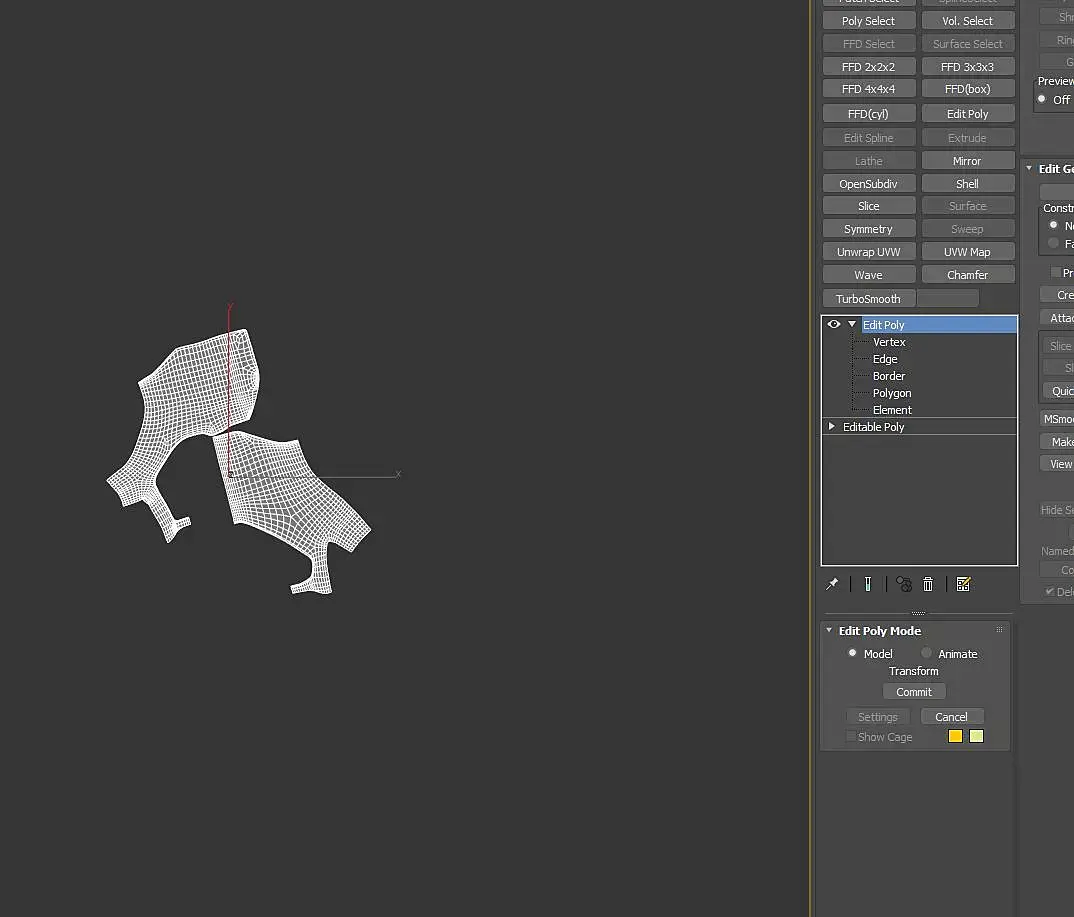
Task: Select Model radio button
Action: pos(852,653)
